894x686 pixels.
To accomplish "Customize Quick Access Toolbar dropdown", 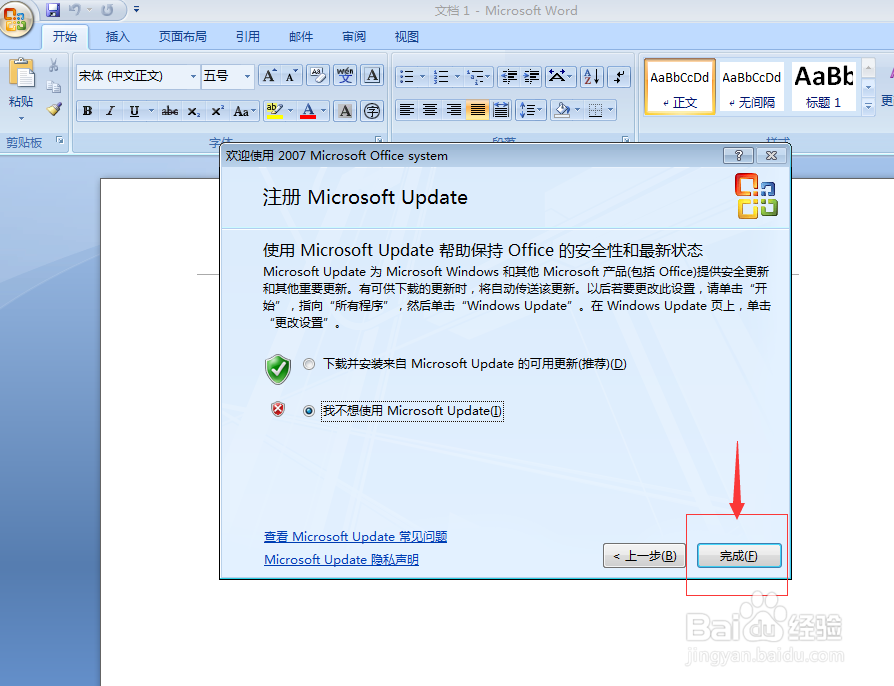I will click(136, 9).
